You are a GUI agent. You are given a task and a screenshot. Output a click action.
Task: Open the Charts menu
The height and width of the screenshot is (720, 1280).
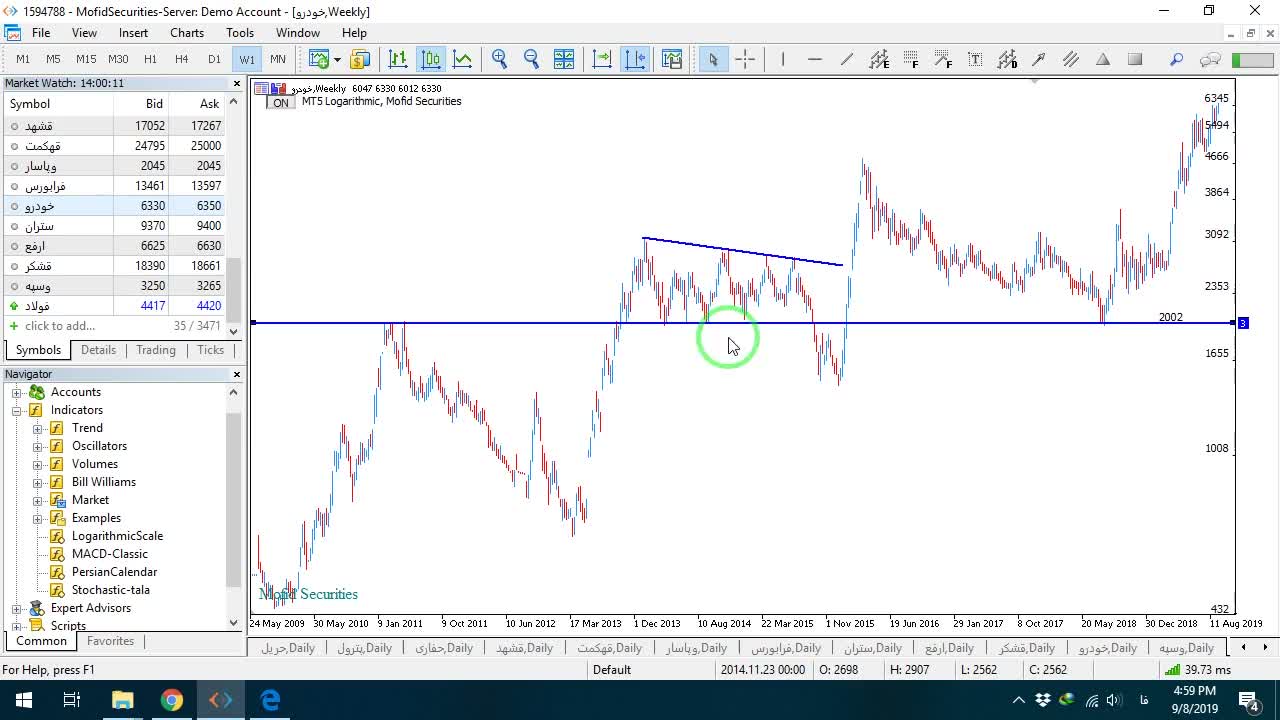187,33
